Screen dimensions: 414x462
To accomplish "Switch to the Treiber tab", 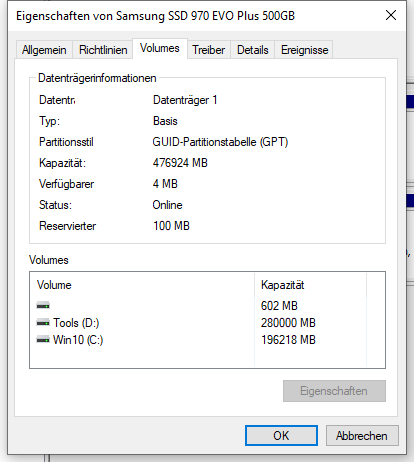I will [209, 50].
